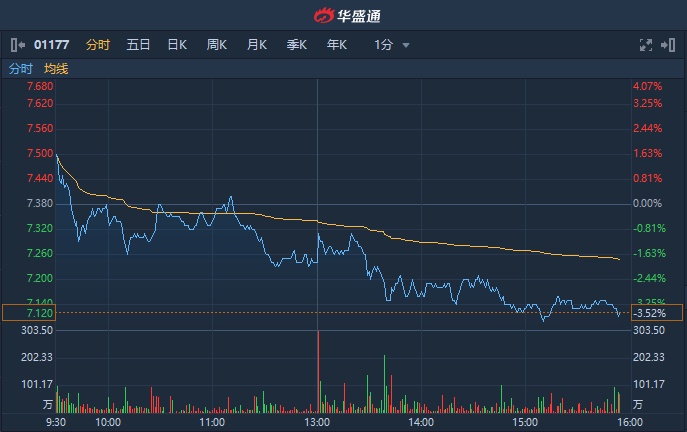
Task: Click the left 303.50 volume axis label
Action: point(37,330)
